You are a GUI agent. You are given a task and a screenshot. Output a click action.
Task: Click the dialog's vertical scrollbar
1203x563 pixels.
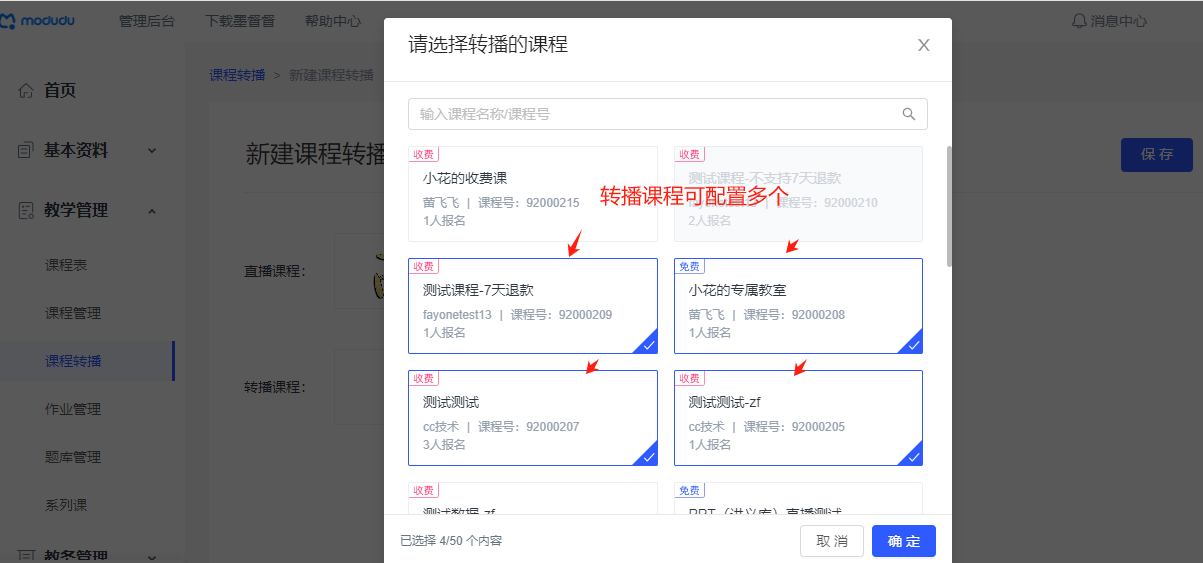[949, 206]
